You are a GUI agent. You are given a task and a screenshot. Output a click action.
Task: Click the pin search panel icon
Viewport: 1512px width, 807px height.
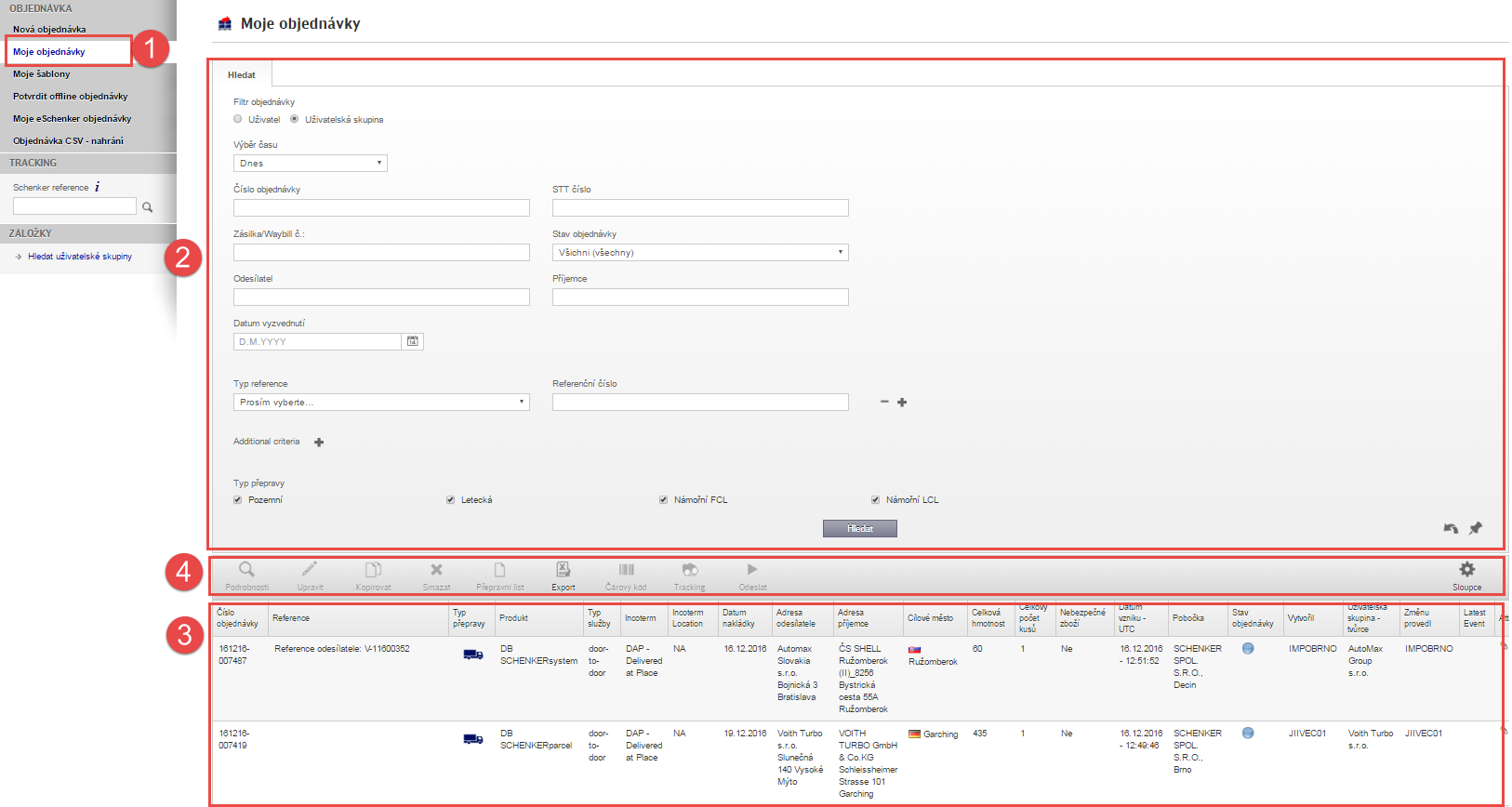[x=1476, y=528]
